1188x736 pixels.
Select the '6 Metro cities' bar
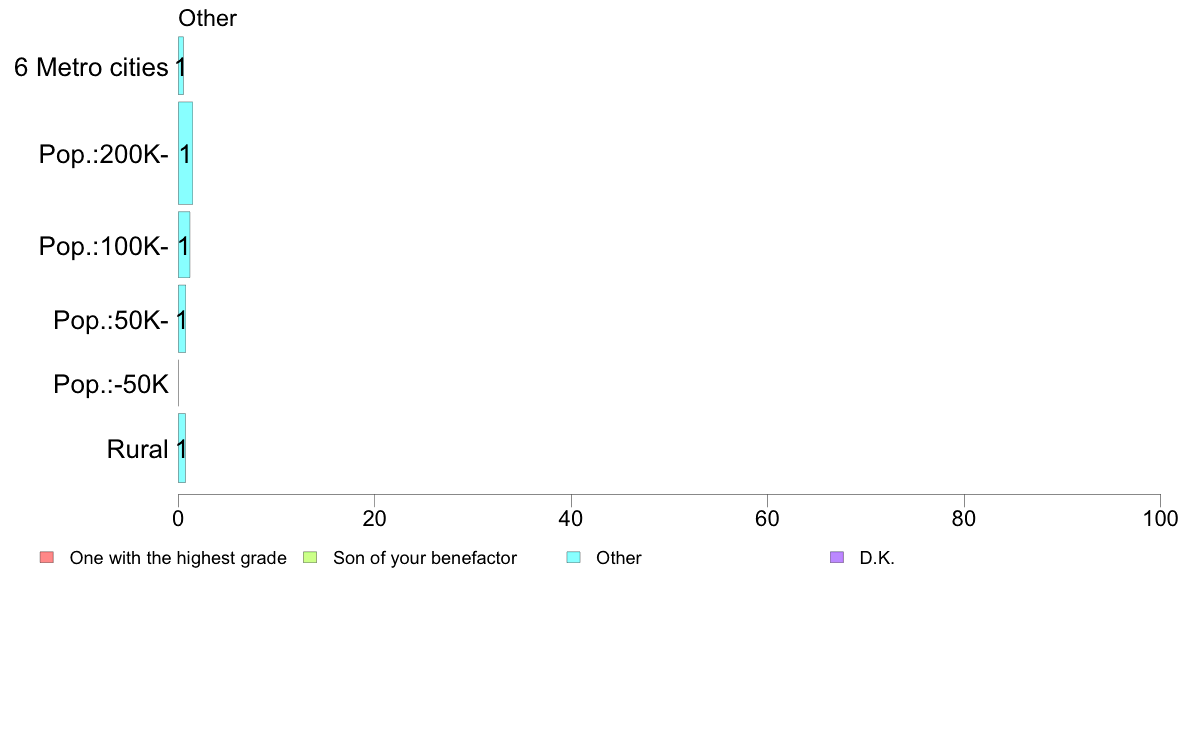point(181,66)
